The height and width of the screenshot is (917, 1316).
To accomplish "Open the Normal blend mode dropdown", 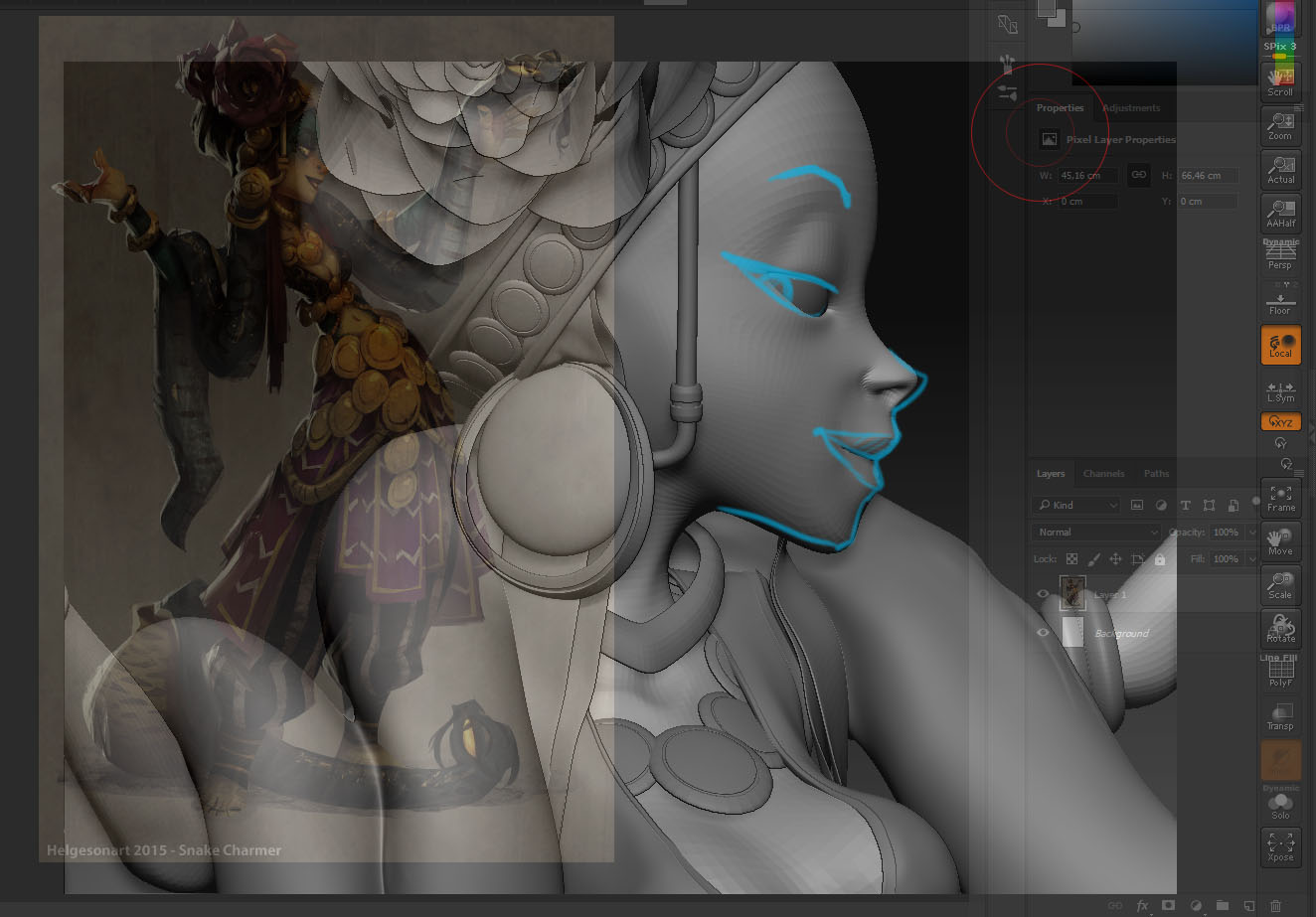I will [x=1095, y=533].
